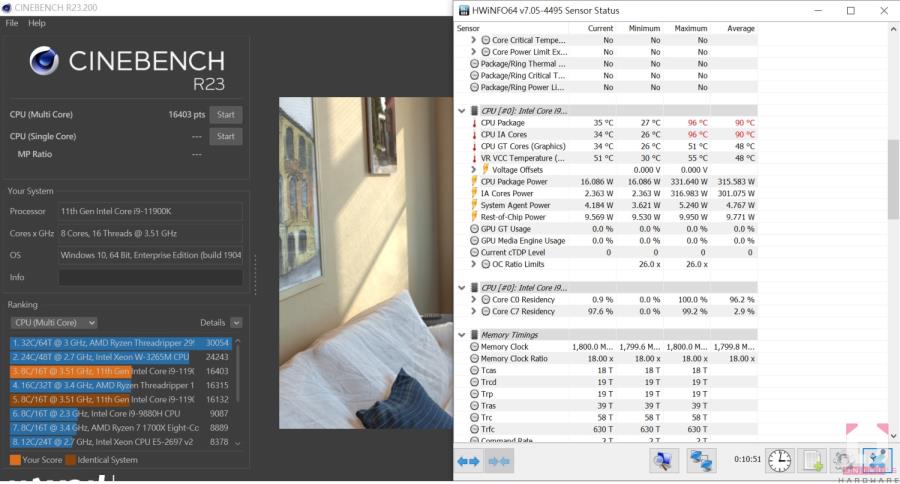Click the Identical System legend swatch

pyautogui.click(x=71, y=460)
